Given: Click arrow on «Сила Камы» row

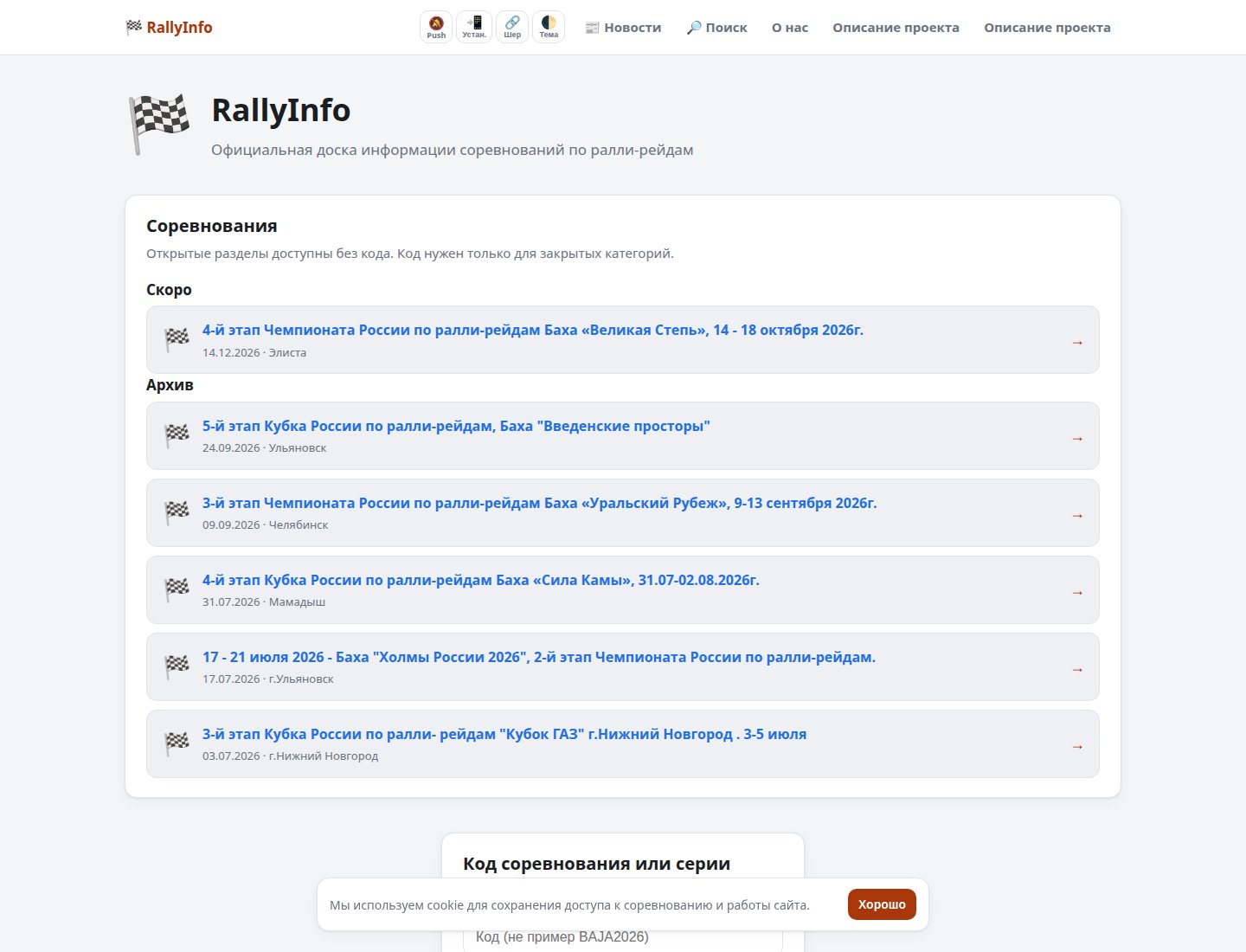Looking at the screenshot, I should pos(1077,593).
